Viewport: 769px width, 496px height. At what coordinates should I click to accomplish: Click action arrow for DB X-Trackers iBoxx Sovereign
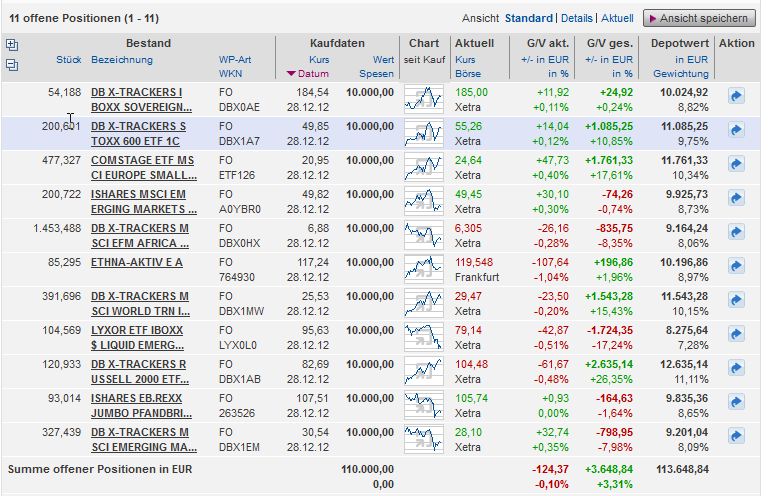[736, 97]
